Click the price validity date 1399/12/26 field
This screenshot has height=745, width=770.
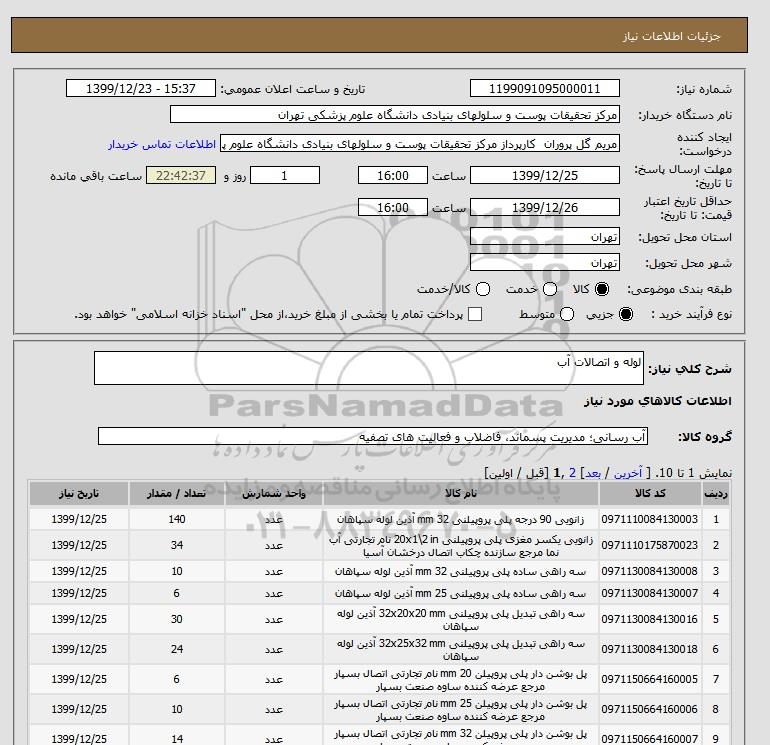545,207
